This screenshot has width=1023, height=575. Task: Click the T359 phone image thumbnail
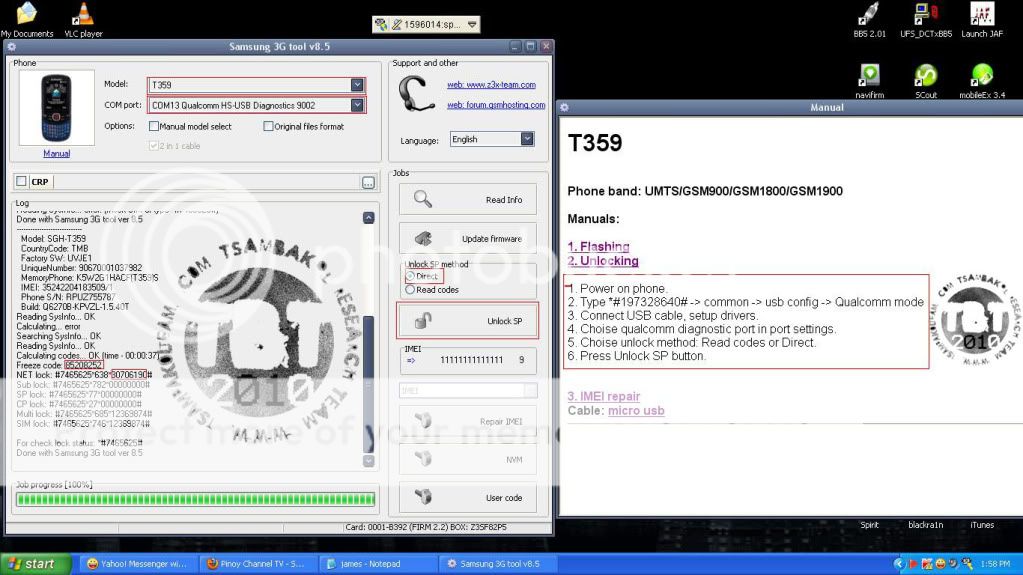point(56,108)
